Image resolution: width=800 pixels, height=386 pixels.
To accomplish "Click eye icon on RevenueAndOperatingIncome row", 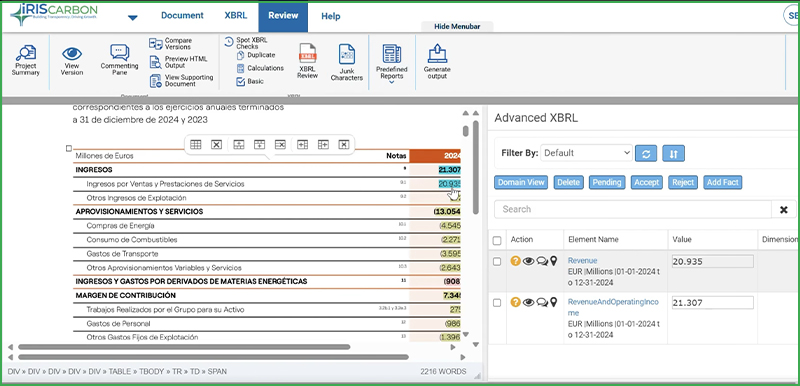I will pyautogui.click(x=529, y=302).
